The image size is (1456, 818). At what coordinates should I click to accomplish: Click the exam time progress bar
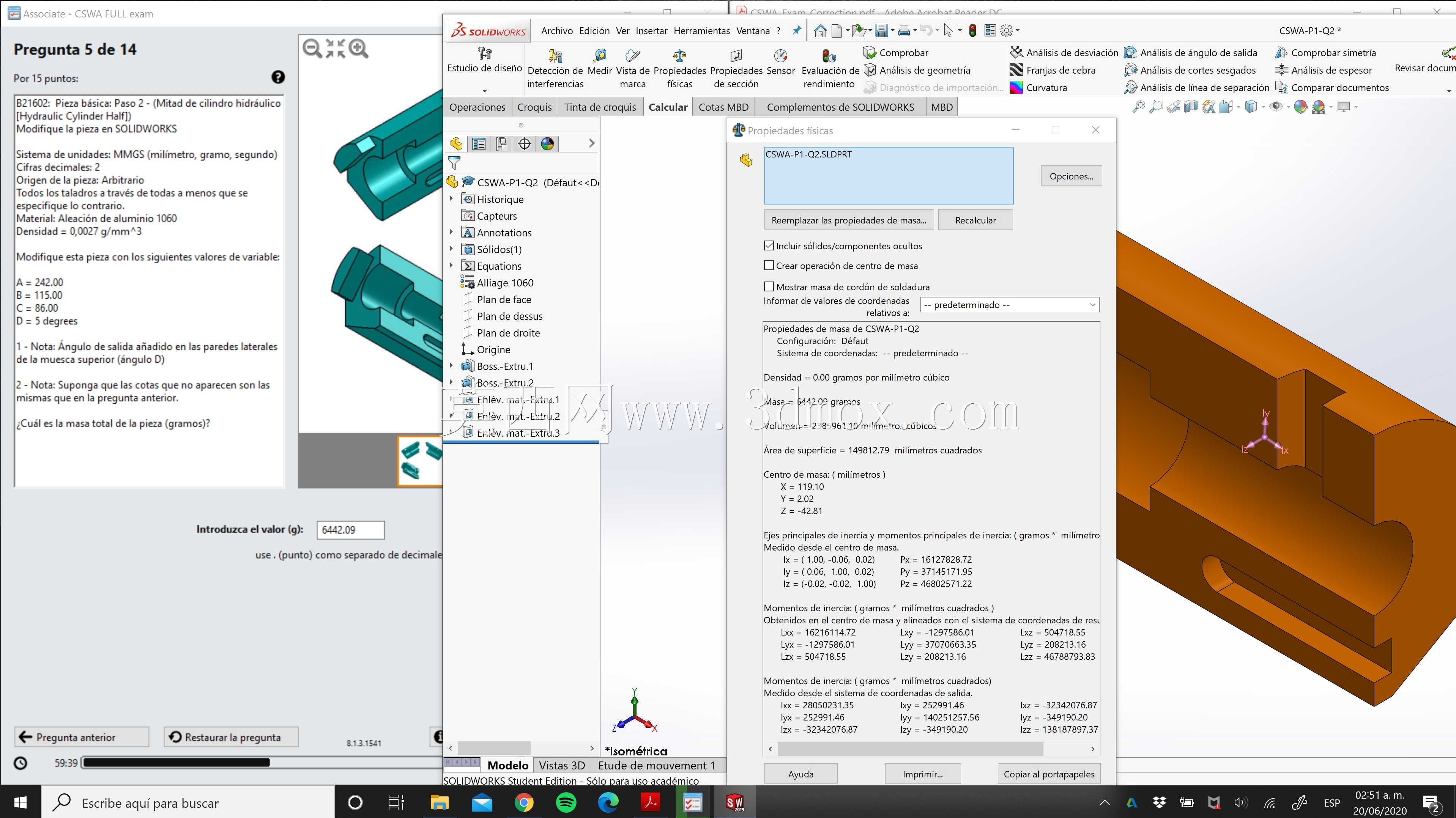click(x=262, y=763)
